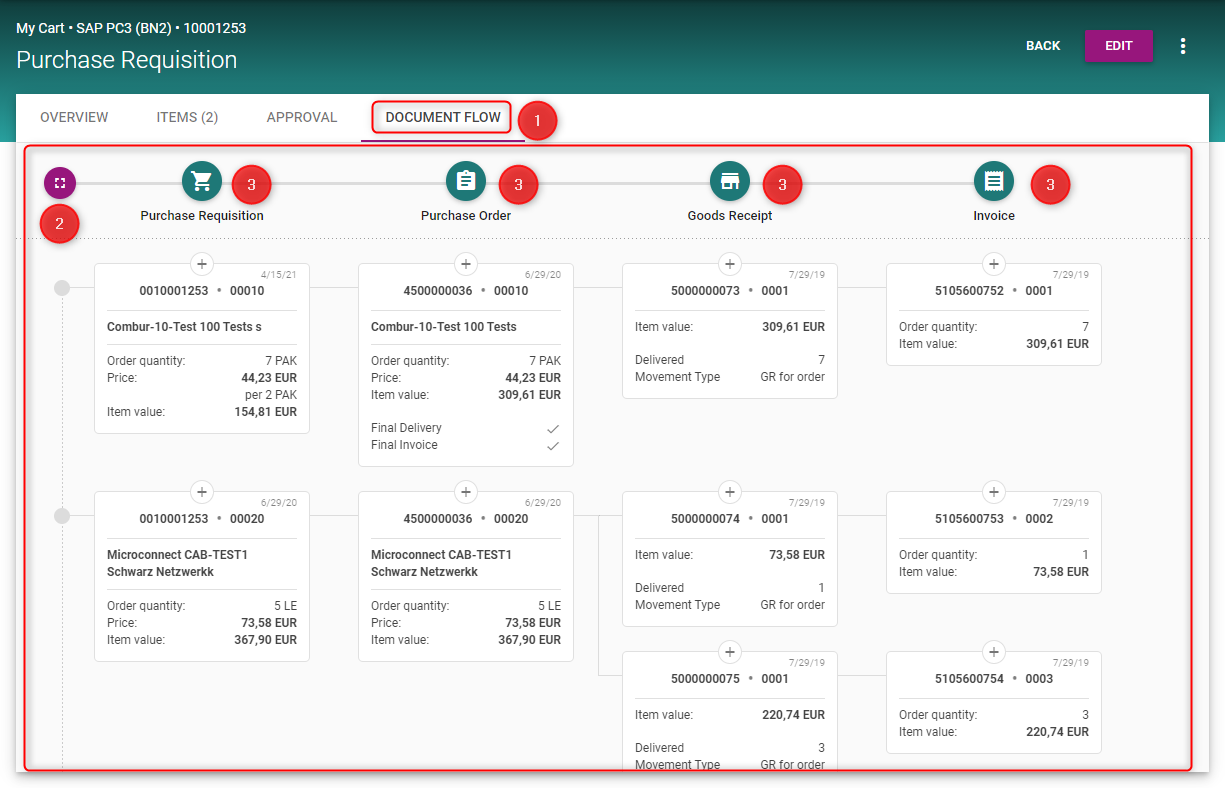1225x788 pixels.
Task: Click the Back button
Action: coord(1043,46)
